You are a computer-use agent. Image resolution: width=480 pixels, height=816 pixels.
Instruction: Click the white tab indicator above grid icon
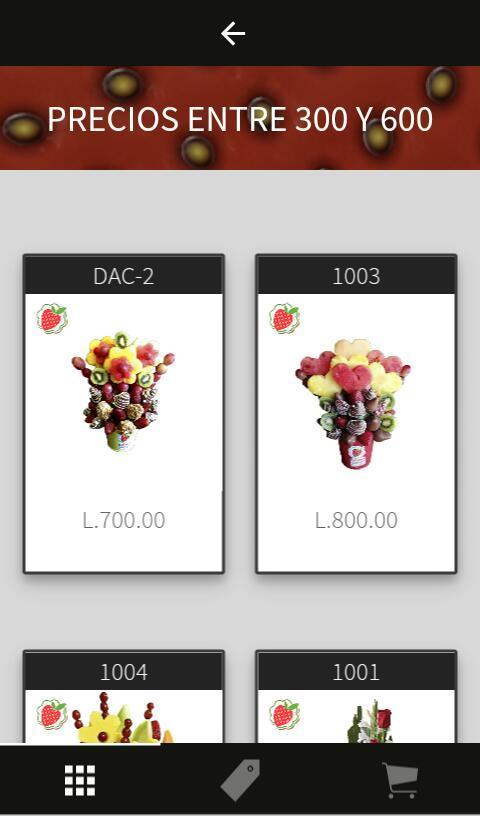click(x=80, y=744)
